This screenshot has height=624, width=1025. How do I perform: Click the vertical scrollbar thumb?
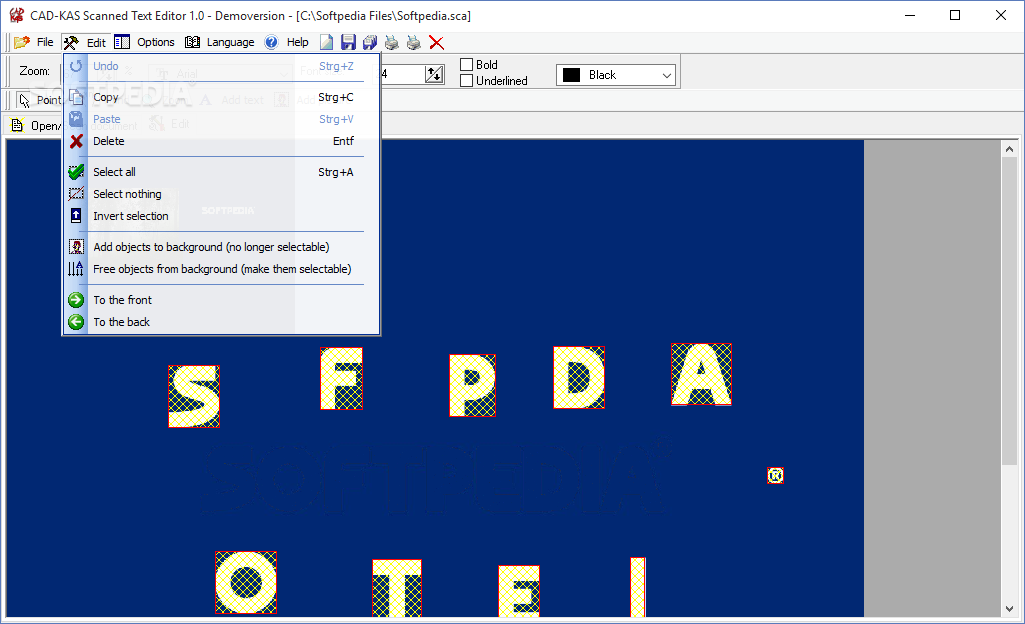tap(1009, 311)
